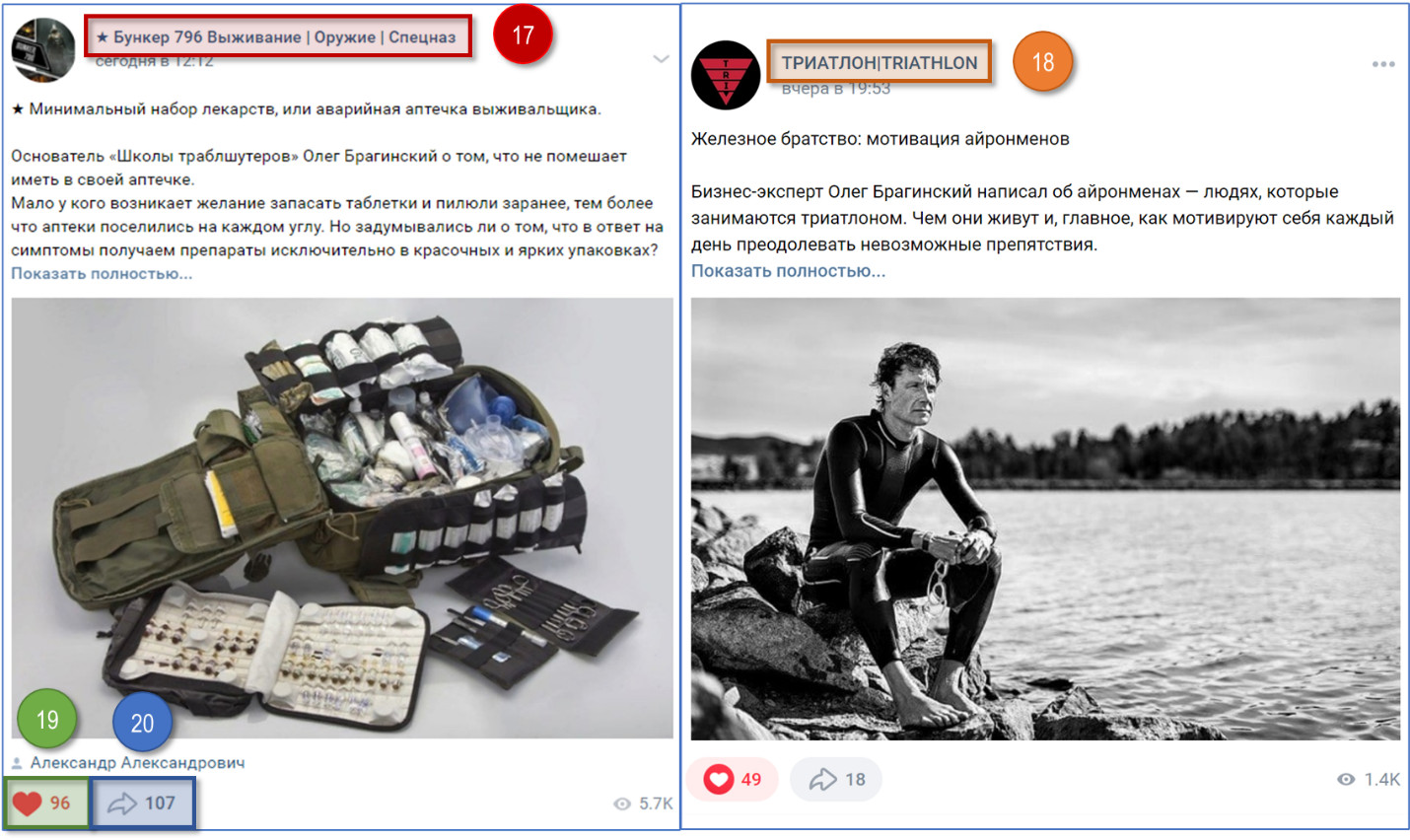Click the author person icon beside Александр
1410x840 pixels.
[x=17, y=763]
